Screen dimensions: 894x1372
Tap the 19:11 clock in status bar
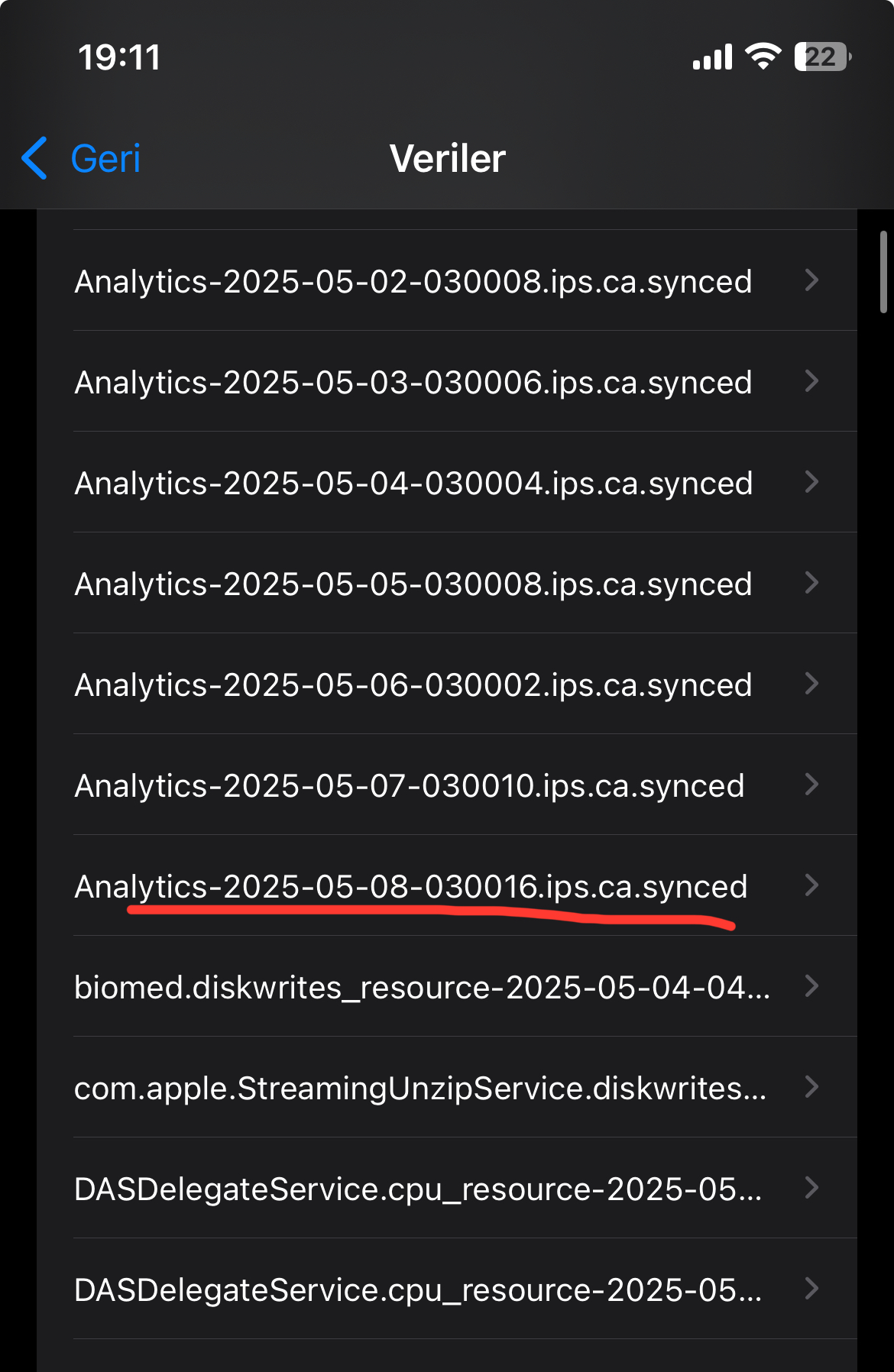tap(120, 57)
